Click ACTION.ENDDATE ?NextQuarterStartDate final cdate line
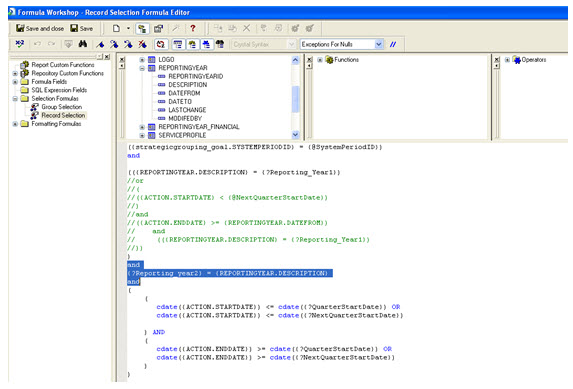573x389 pixels. (x=276, y=357)
